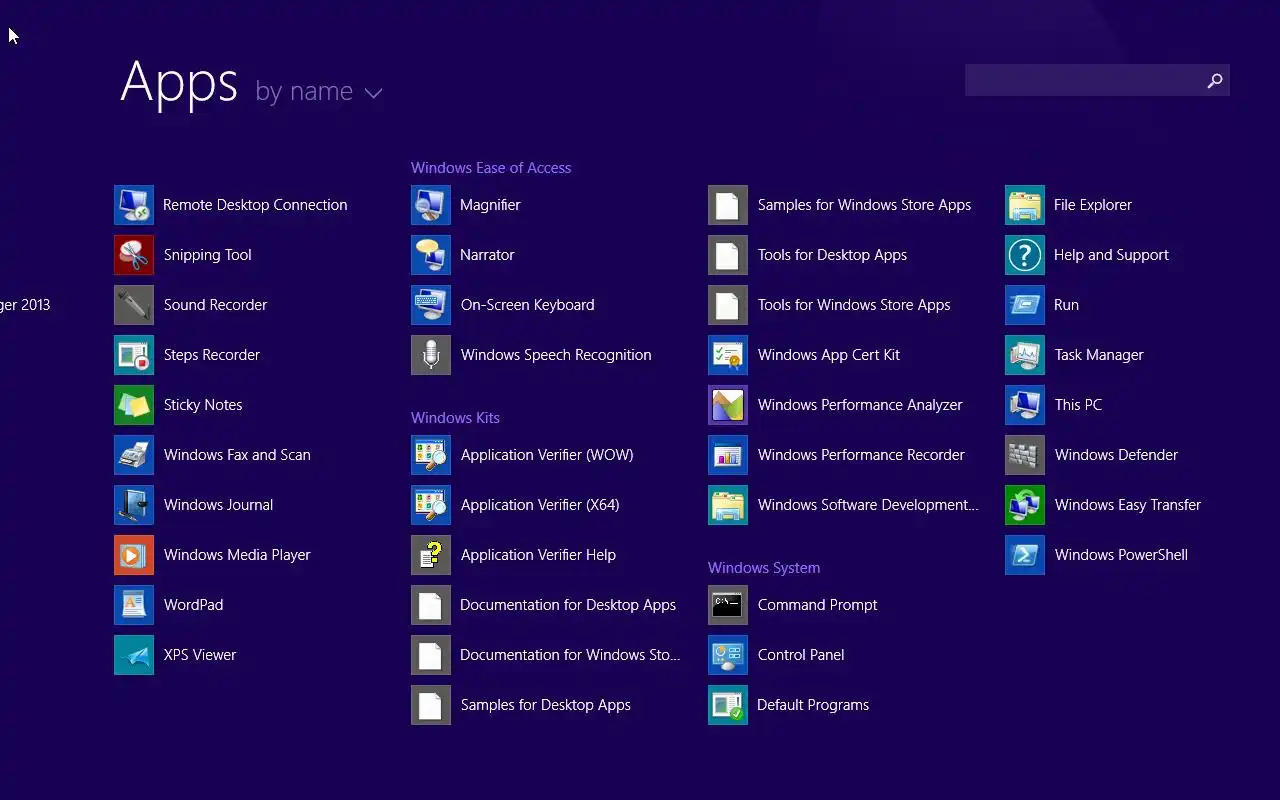Start Steps Recorder from its icon

click(134, 355)
